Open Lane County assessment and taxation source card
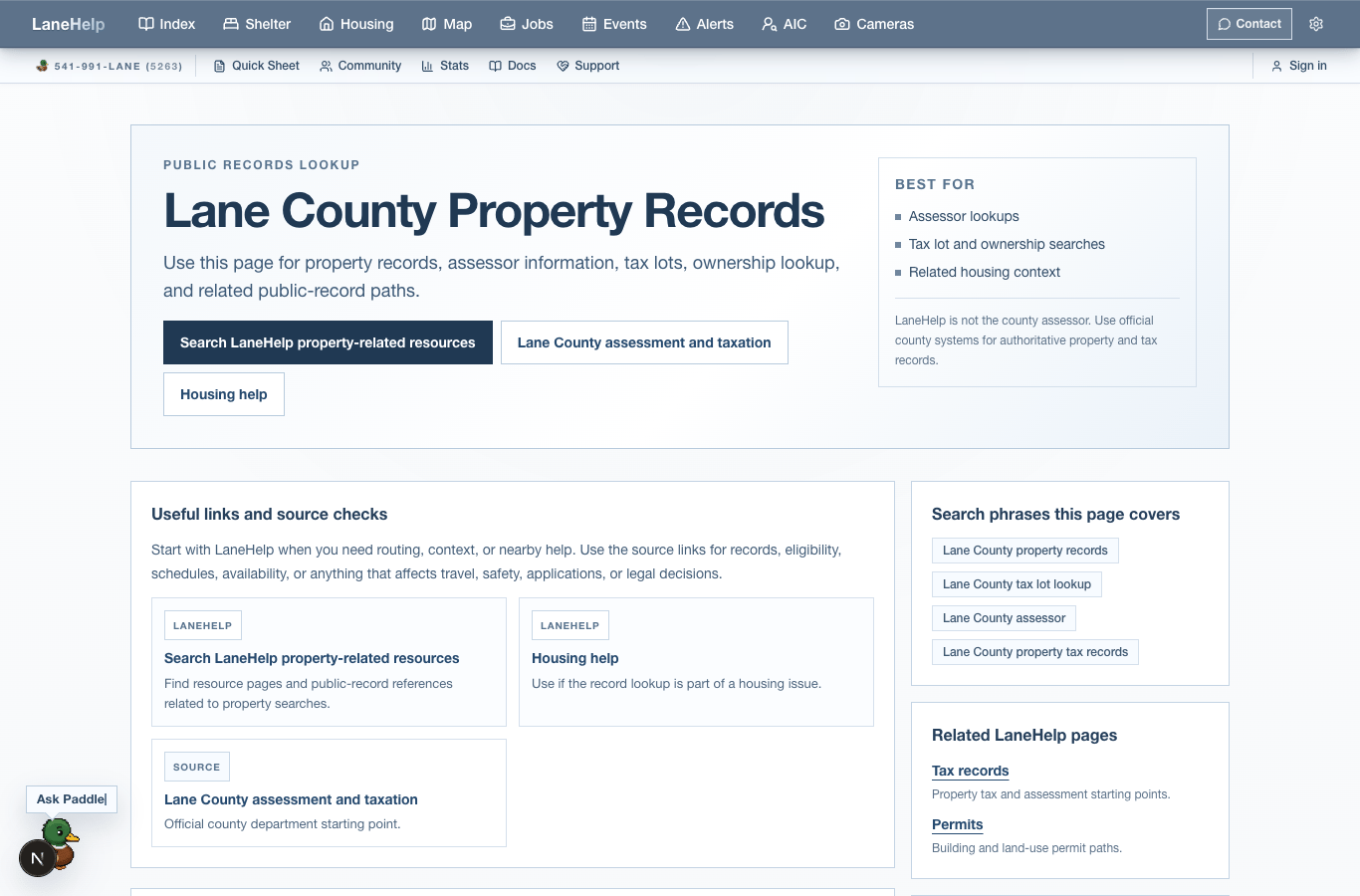The image size is (1360, 896). pyautogui.click(x=329, y=792)
